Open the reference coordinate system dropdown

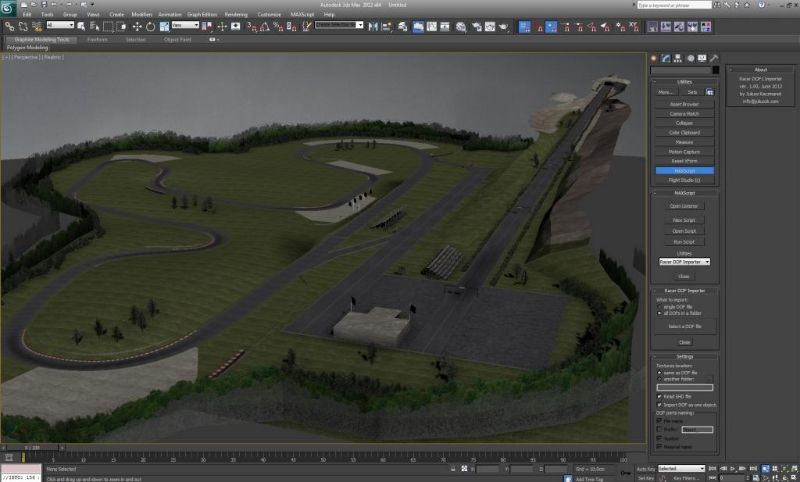point(184,26)
